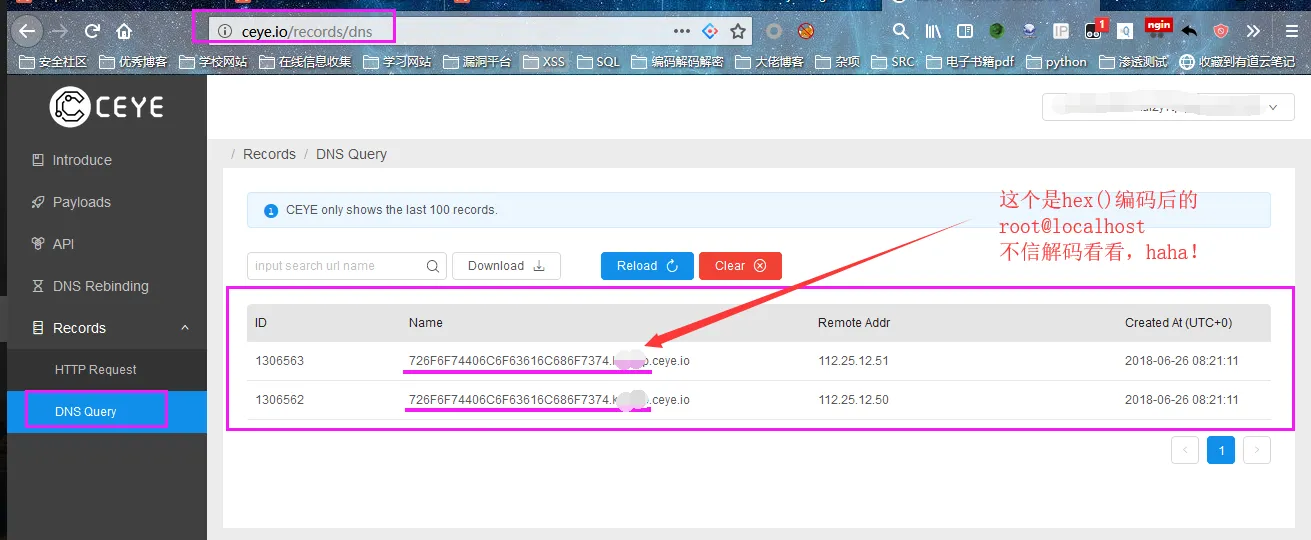
Task: Click the Name column header
Action: click(425, 323)
